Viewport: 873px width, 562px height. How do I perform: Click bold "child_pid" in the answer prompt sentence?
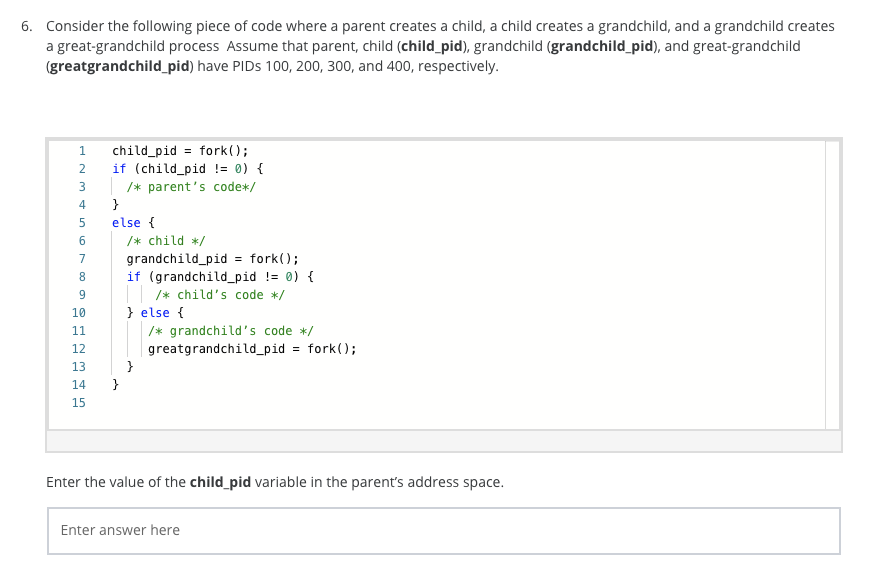(x=220, y=482)
